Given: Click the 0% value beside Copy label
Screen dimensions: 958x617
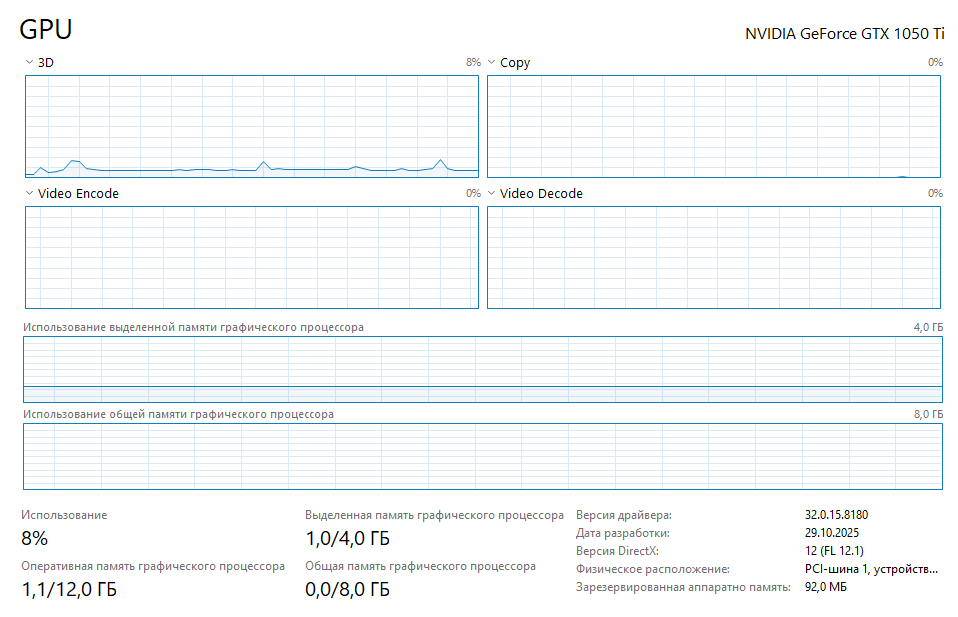Looking at the screenshot, I should click(x=935, y=62).
